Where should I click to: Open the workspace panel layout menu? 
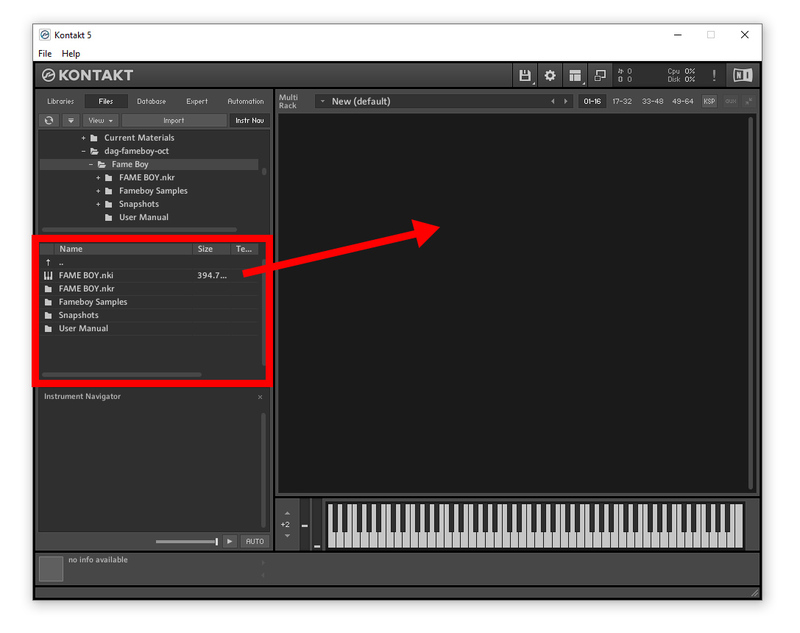click(575, 75)
